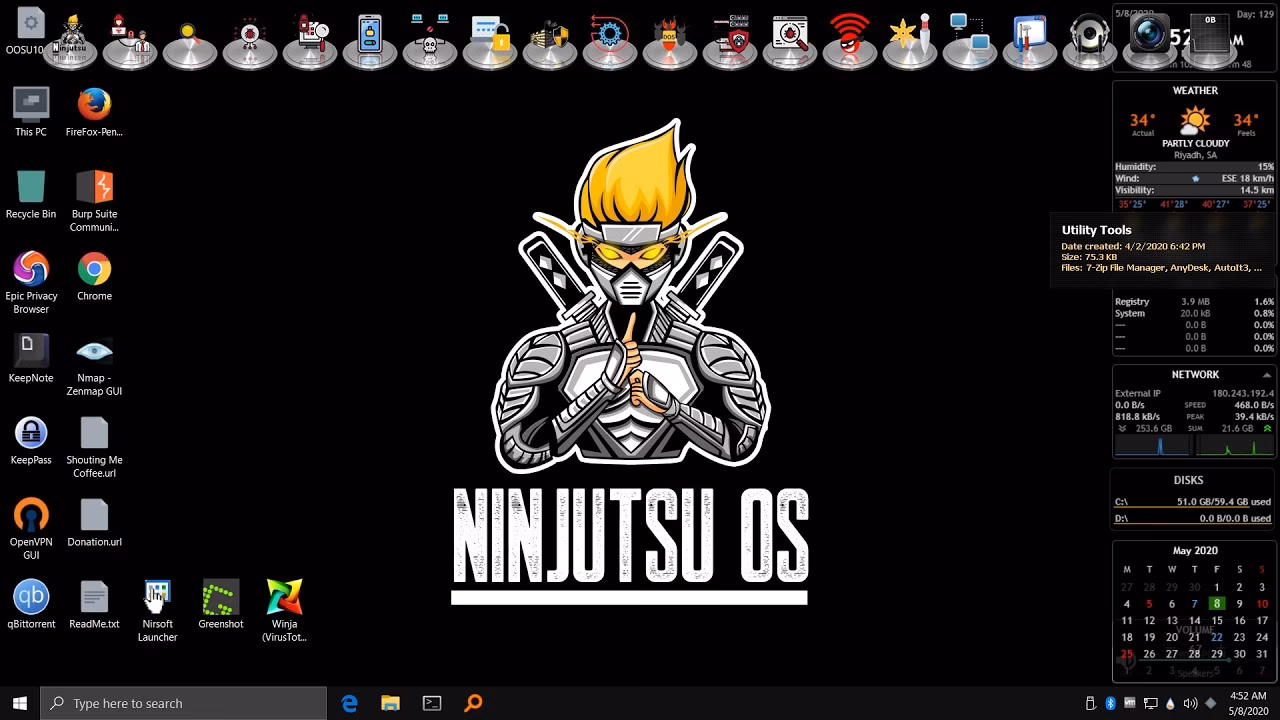The height and width of the screenshot is (720, 1280).
Task: Open Greenshot screenshot tool
Action: tap(220, 598)
